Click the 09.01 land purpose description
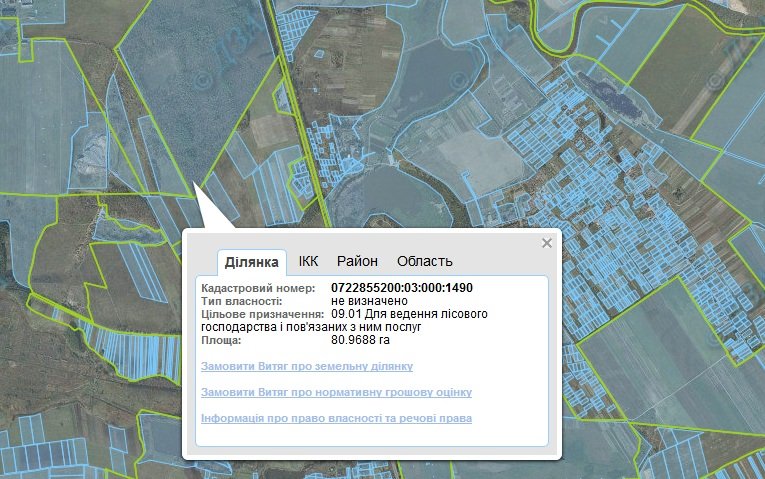This screenshot has width=765, height=479. click(409, 314)
